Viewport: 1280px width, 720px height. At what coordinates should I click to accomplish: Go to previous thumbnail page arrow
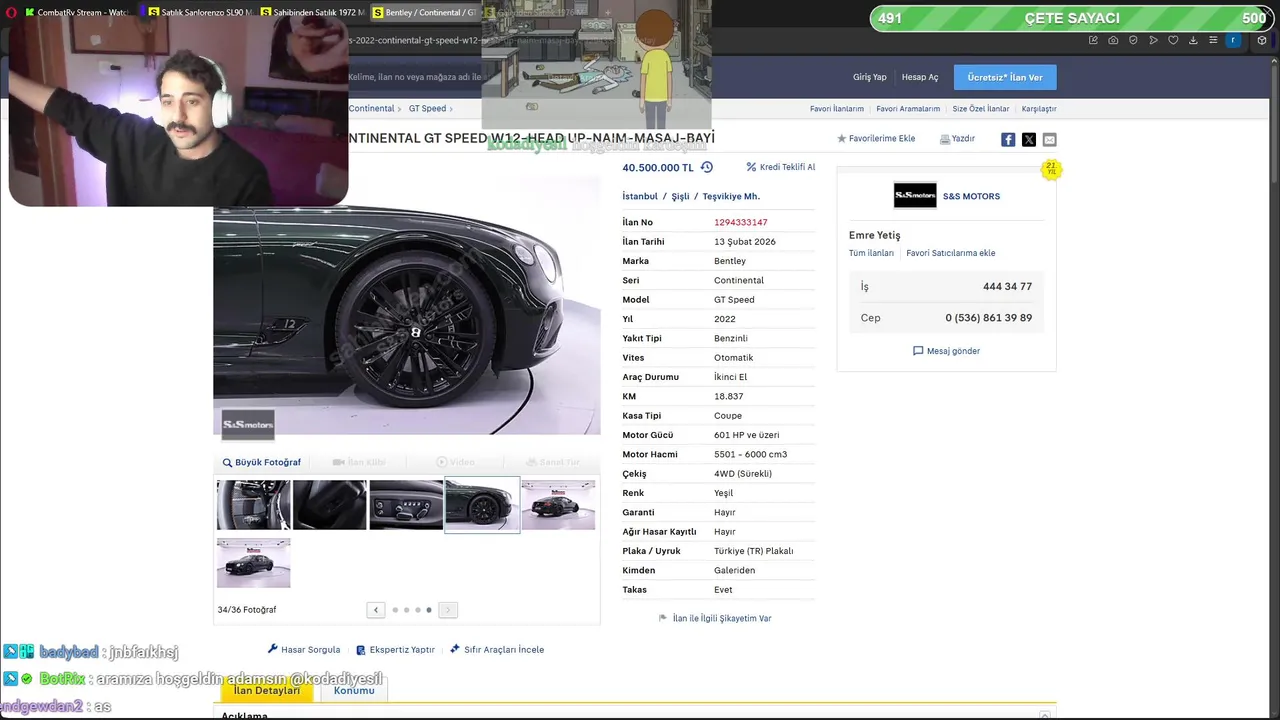tap(376, 610)
